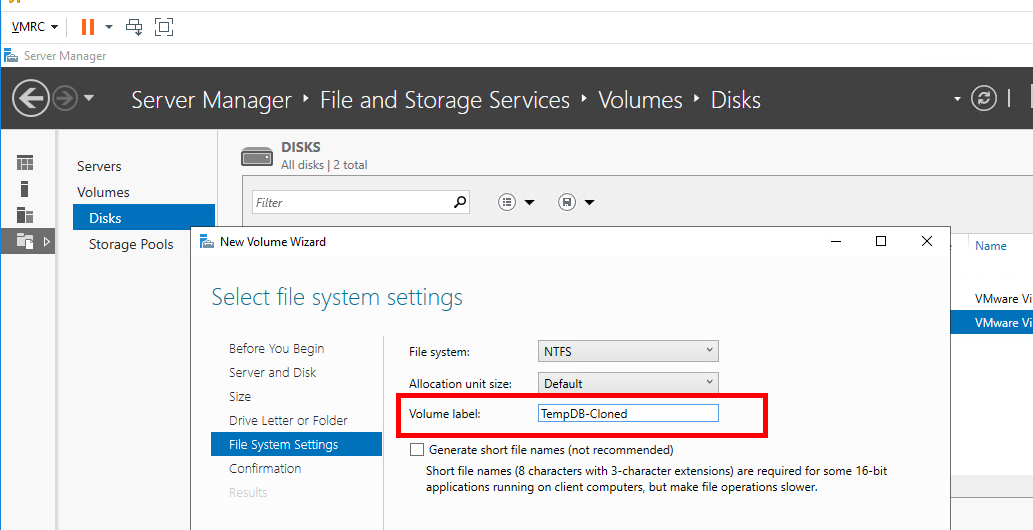Screen dimensions: 1033x530
Task: Click the VMRC send Ctrl+Alt+Del icon
Action: point(134,27)
